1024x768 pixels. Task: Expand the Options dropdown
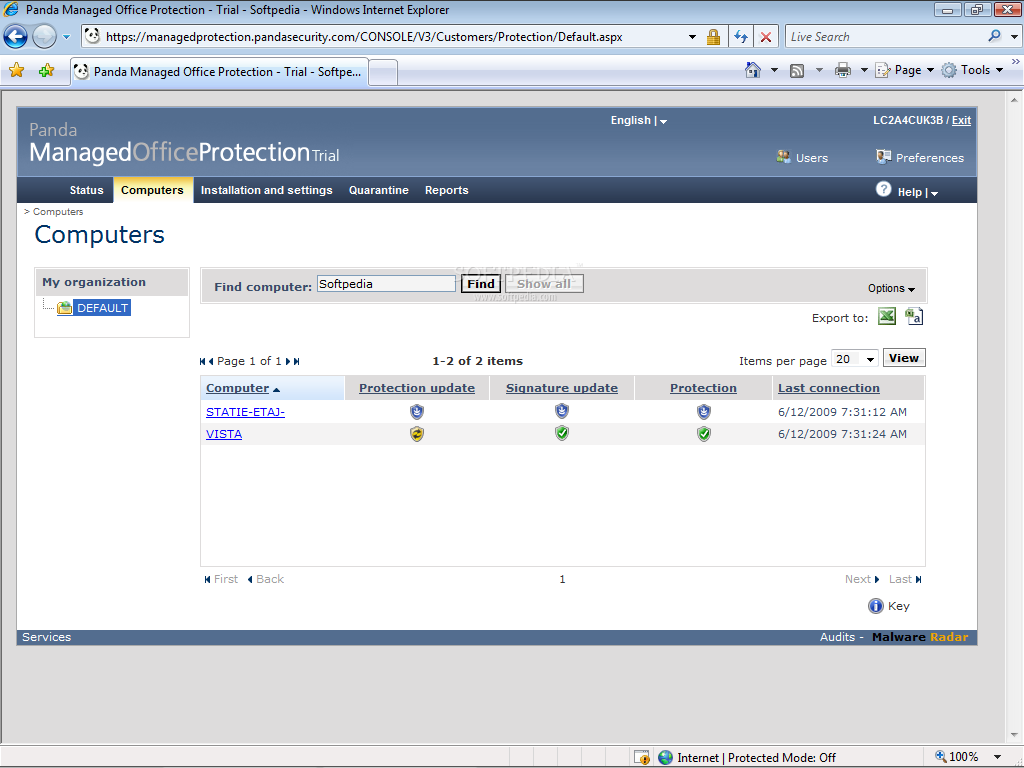[891, 288]
